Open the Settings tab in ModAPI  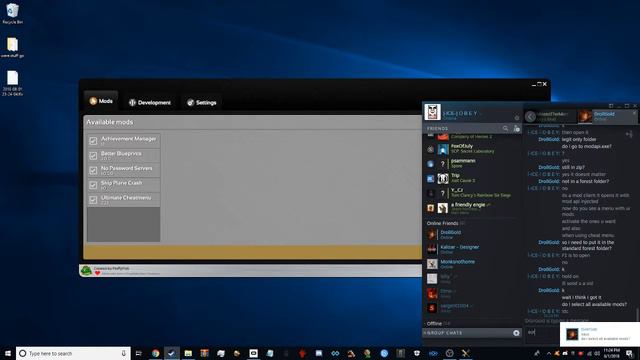point(202,102)
